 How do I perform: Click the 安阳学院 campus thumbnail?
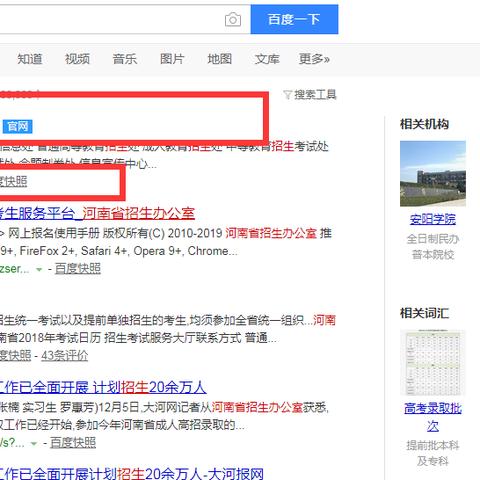coord(433,174)
